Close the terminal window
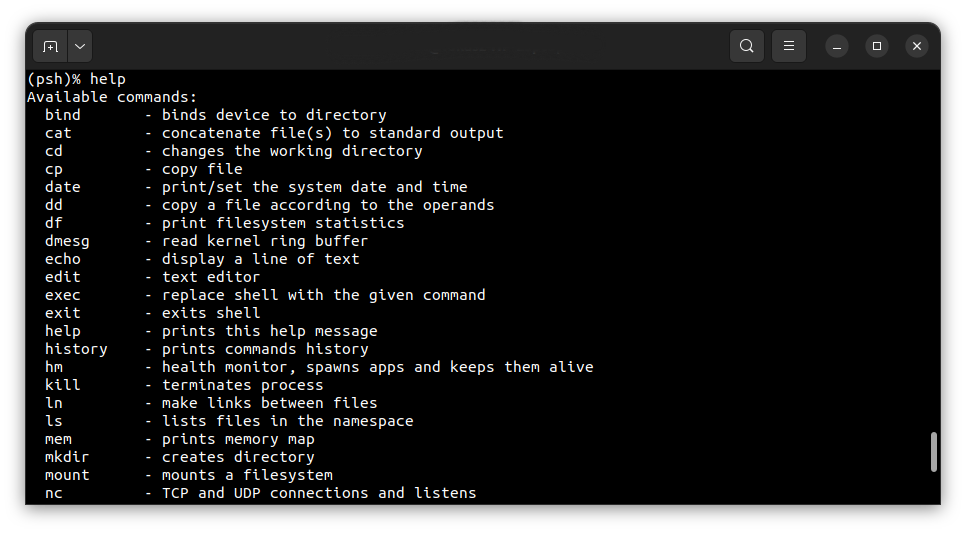The image size is (966, 533). (917, 46)
